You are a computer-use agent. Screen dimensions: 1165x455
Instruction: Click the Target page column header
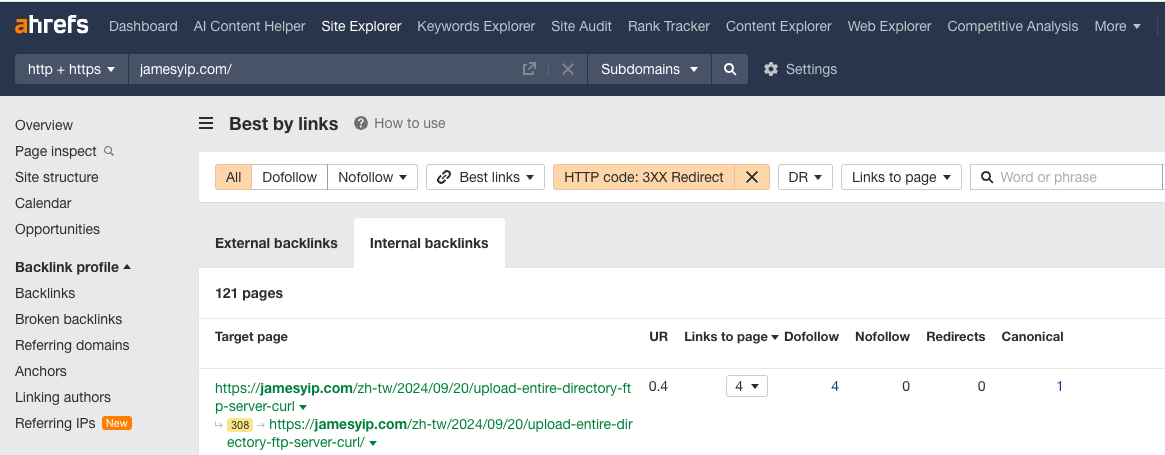tap(251, 337)
